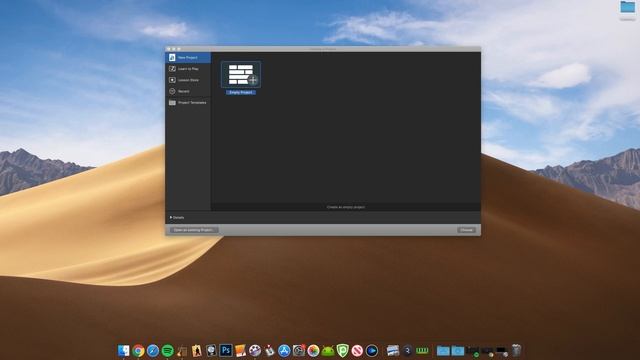The height and width of the screenshot is (360, 640).
Task: Show Recent projects in sidebar
Action: (x=188, y=91)
